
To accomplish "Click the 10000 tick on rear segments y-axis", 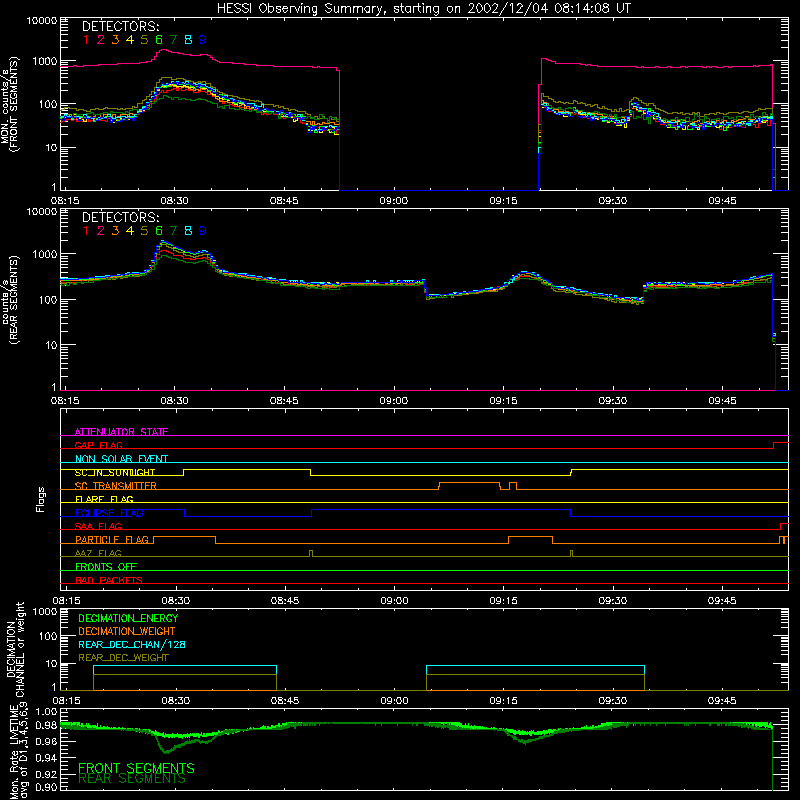I will (42, 211).
